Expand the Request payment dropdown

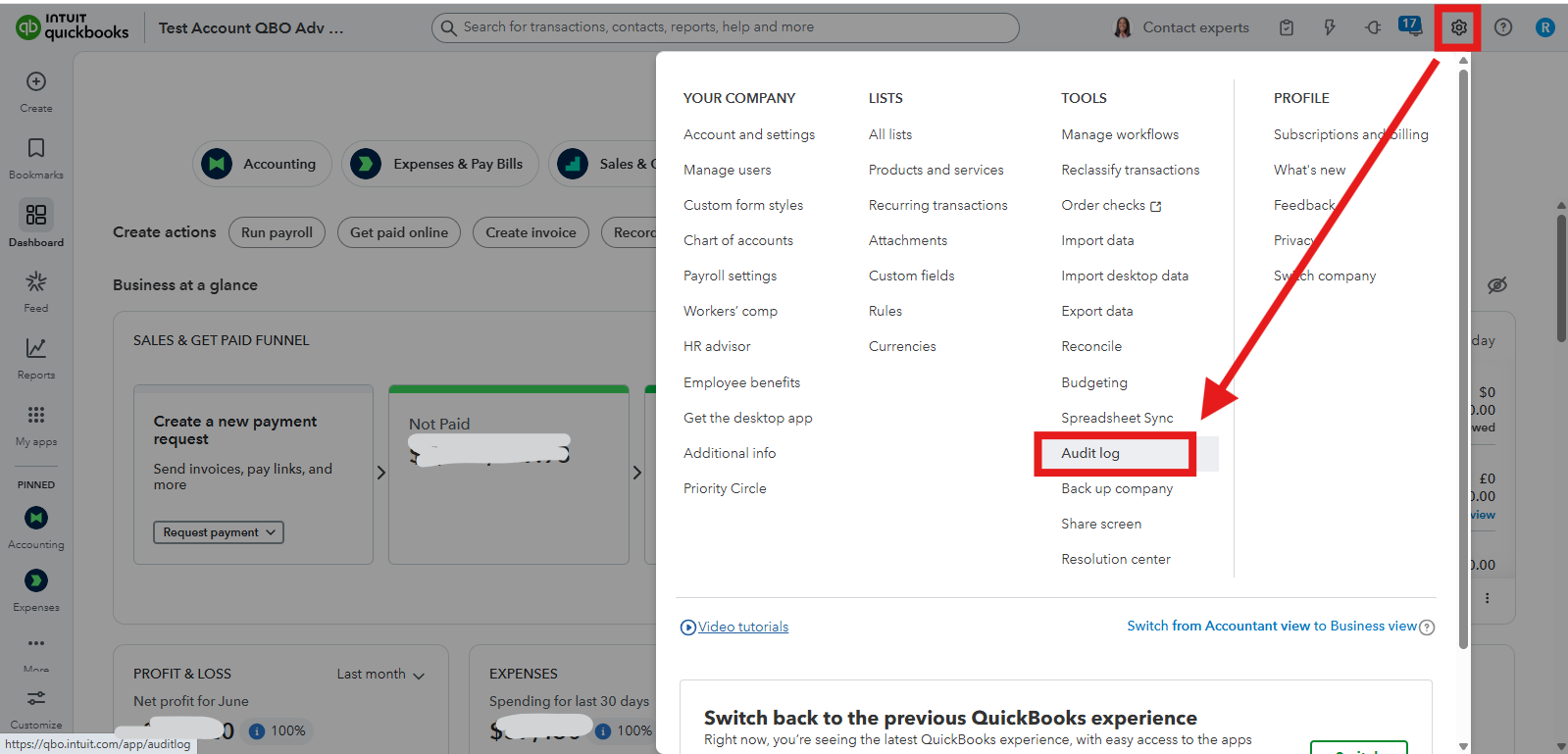(219, 532)
